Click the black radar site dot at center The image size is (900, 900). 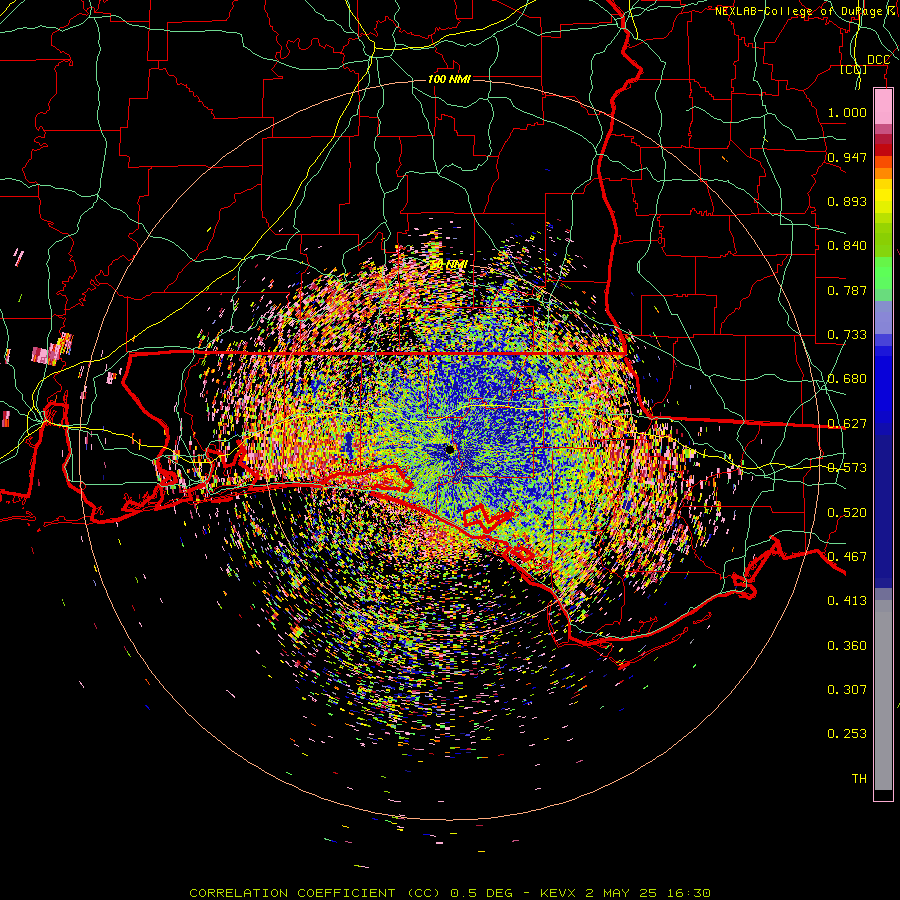(x=450, y=449)
